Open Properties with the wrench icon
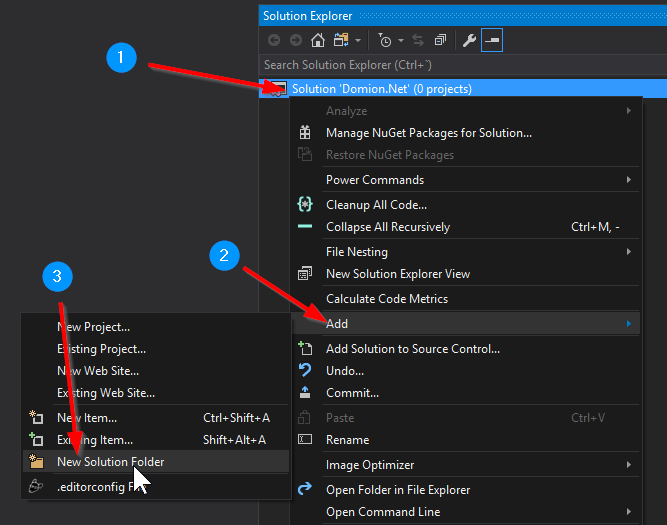 (469, 40)
